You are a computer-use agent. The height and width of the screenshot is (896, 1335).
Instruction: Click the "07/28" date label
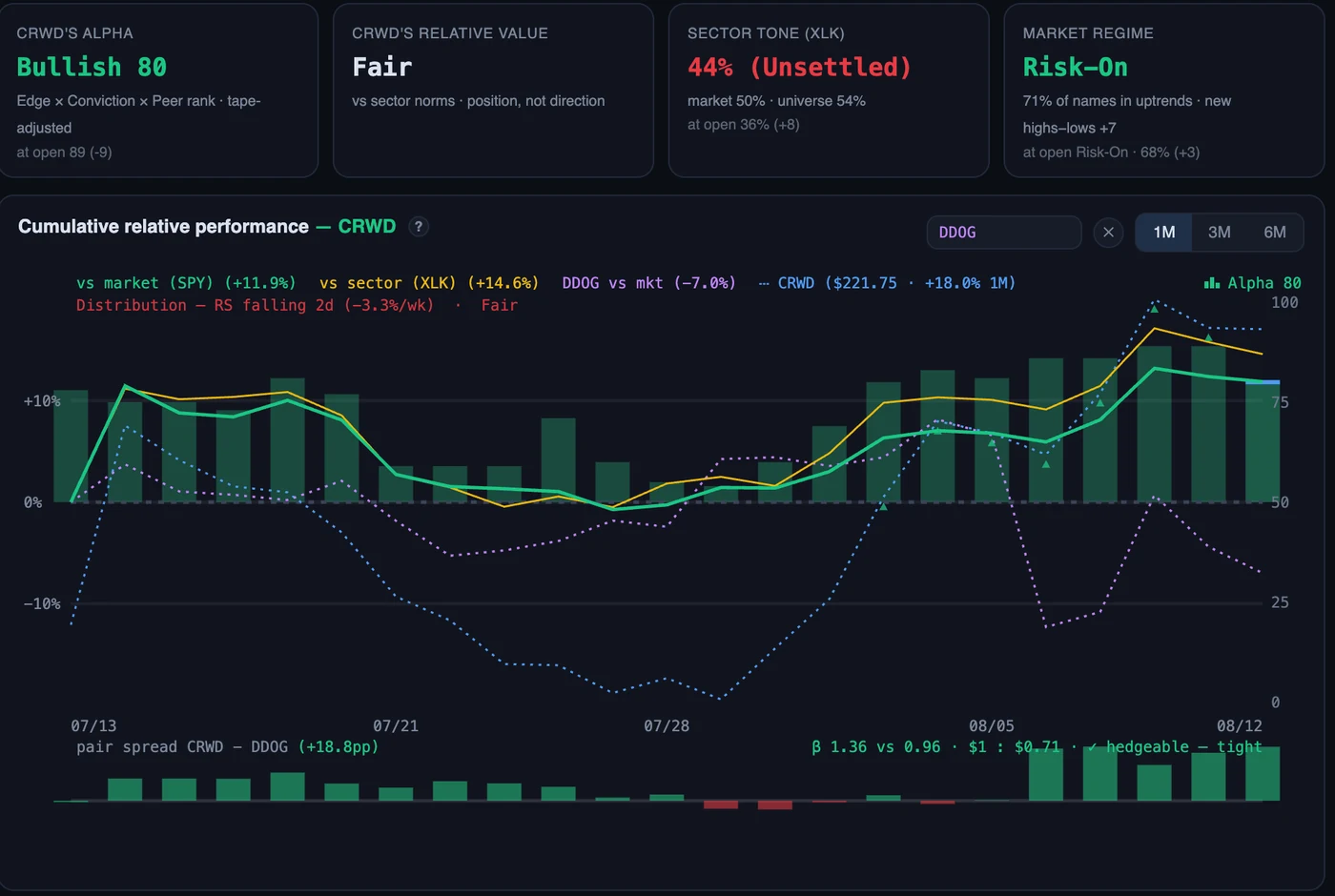[x=666, y=725]
